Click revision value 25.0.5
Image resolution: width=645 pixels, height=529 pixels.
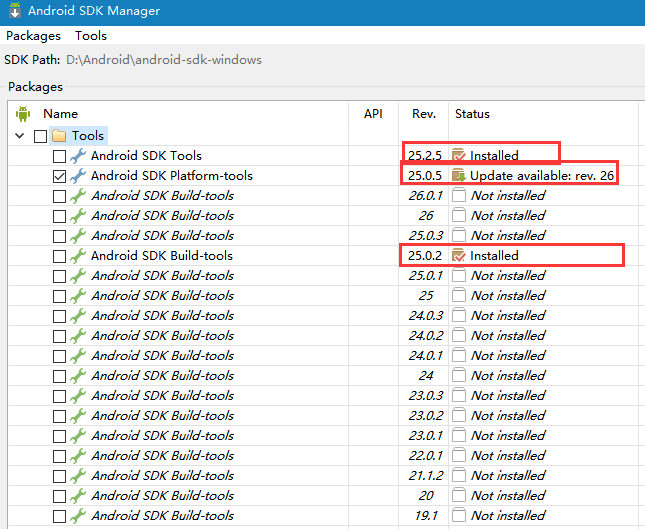tap(425, 176)
